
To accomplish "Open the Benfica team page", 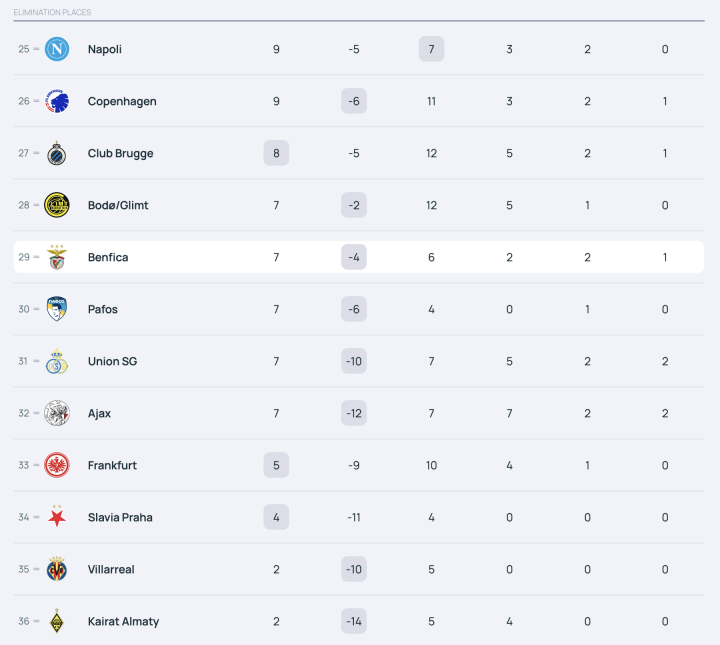I will [108, 257].
